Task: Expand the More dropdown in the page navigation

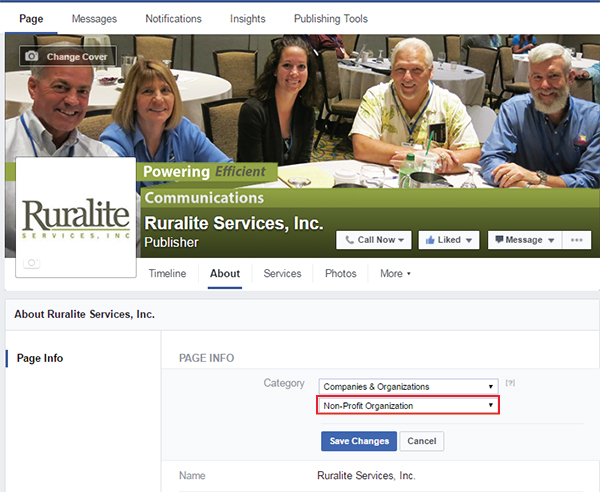Action: click(395, 273)
